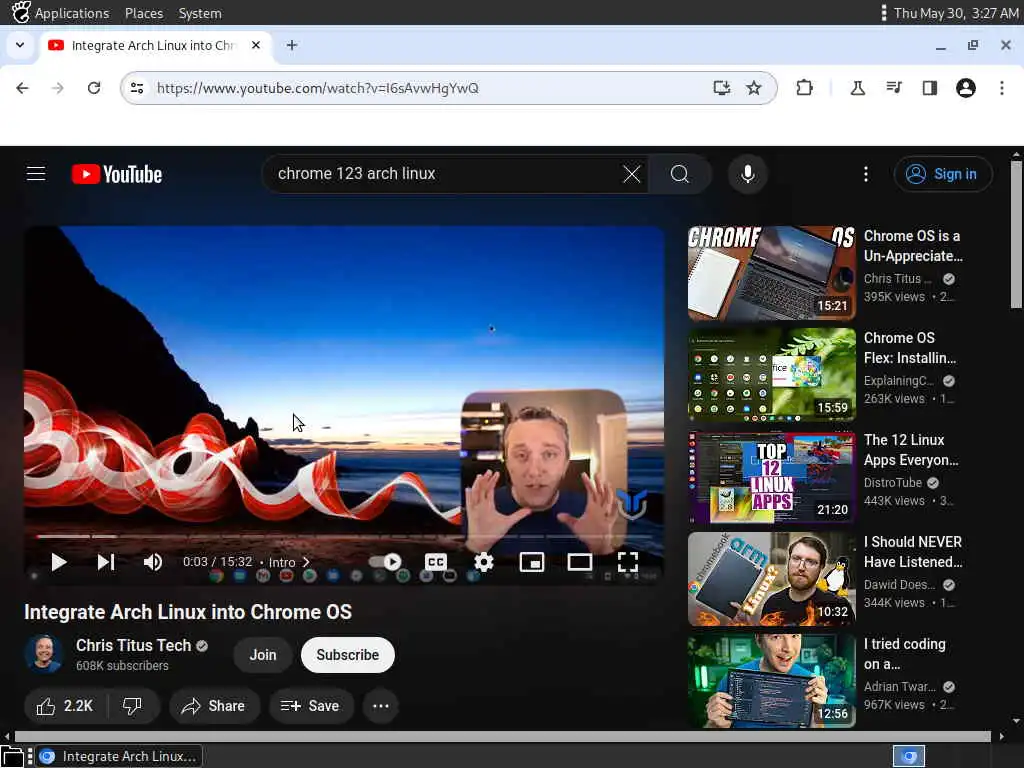Skip to next video
The image size is (1024, 768).
pos(106,562)
